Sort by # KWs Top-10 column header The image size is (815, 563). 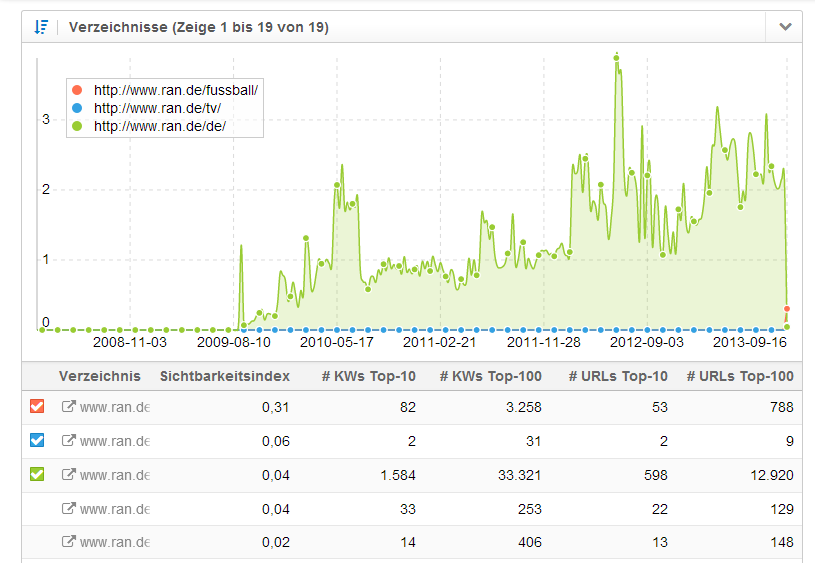pos(368,376)
